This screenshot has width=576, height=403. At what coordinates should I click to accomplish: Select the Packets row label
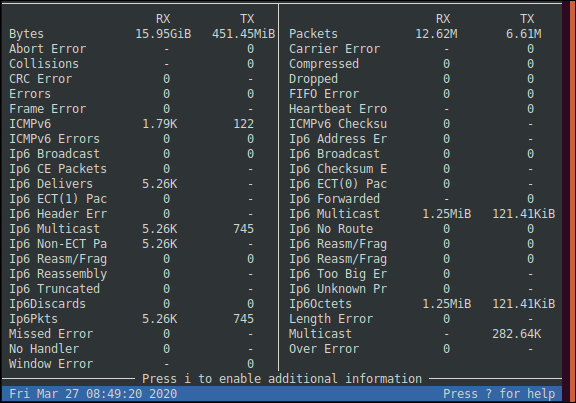pos(313,34)
